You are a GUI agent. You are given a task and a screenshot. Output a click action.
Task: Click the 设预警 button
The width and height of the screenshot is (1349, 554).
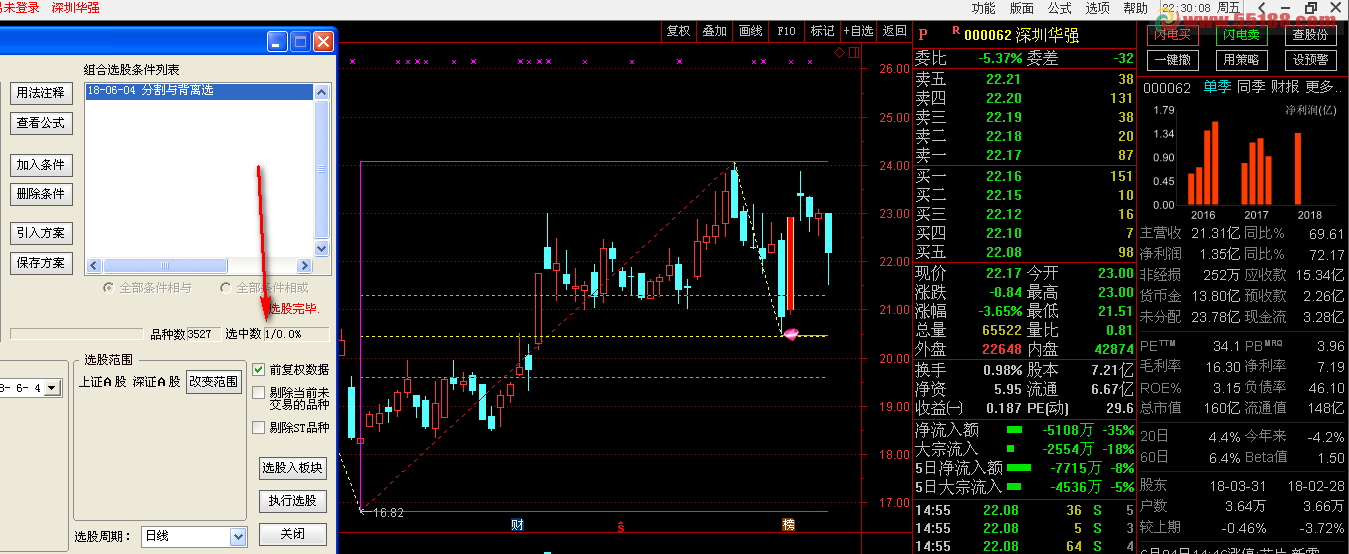coord(1310,60)
